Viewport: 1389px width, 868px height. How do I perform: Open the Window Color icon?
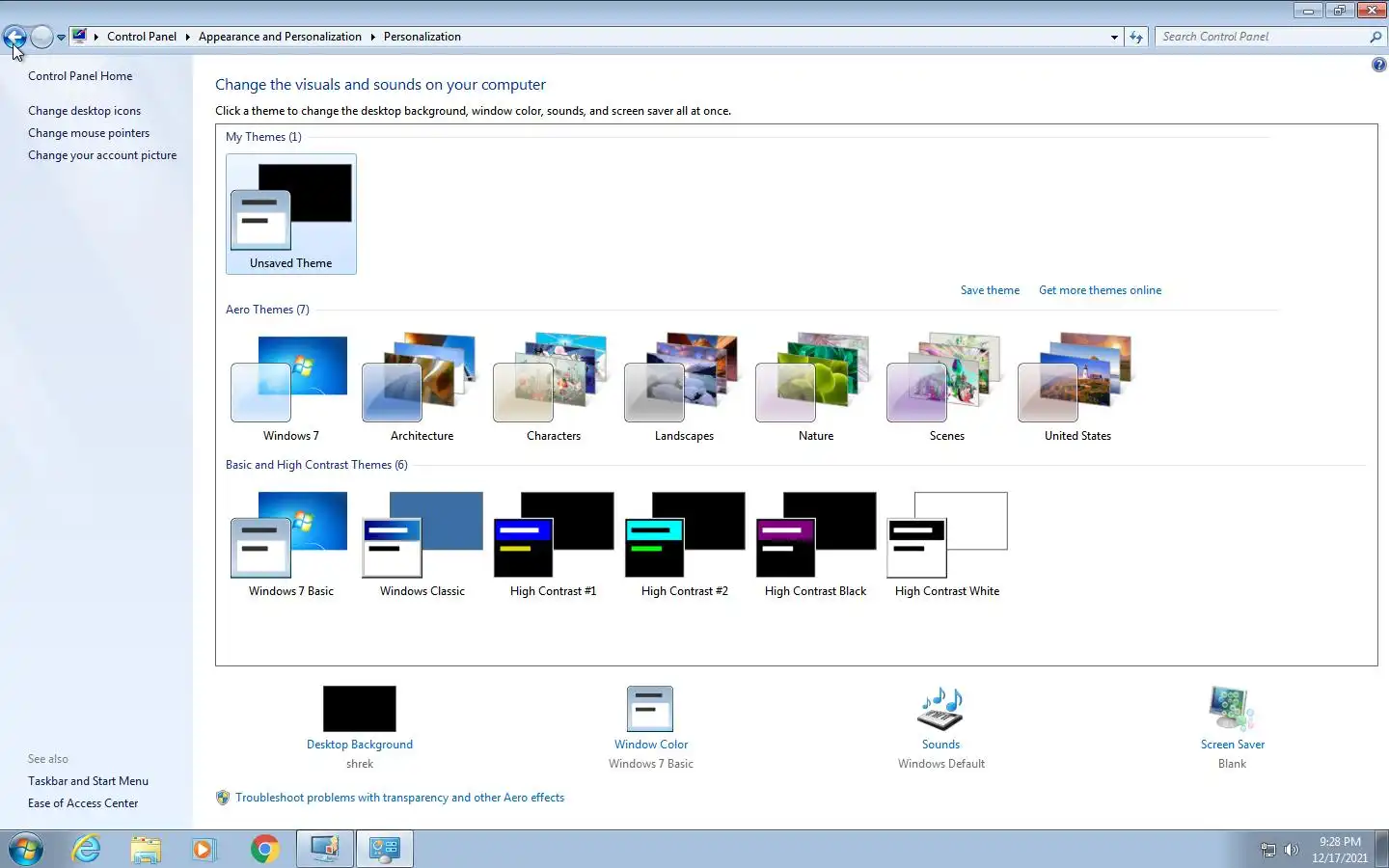point(650,709)
